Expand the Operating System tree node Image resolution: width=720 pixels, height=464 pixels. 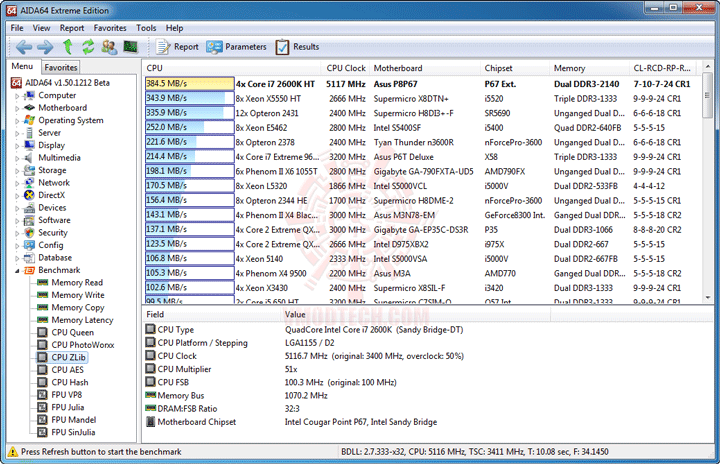pos(17,121)
